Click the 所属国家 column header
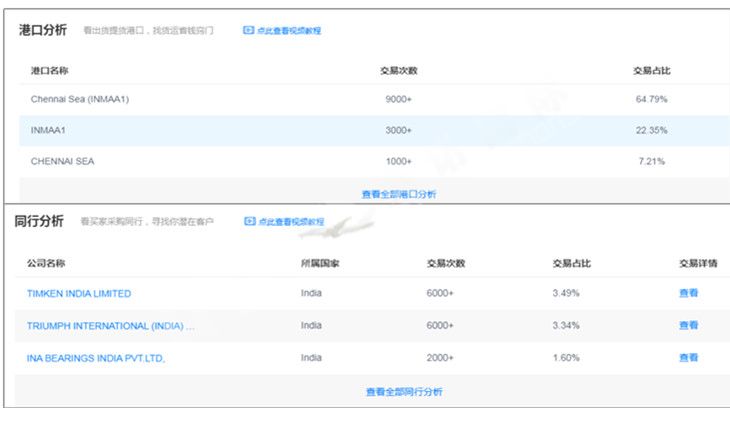This screenshot has height=430, width=730. (320, 263)
